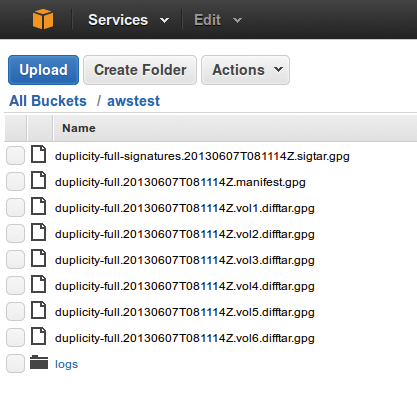Viewport: 417px width, 394px height.
Task: Check the box next to logs folder
Action: (15, 363)
